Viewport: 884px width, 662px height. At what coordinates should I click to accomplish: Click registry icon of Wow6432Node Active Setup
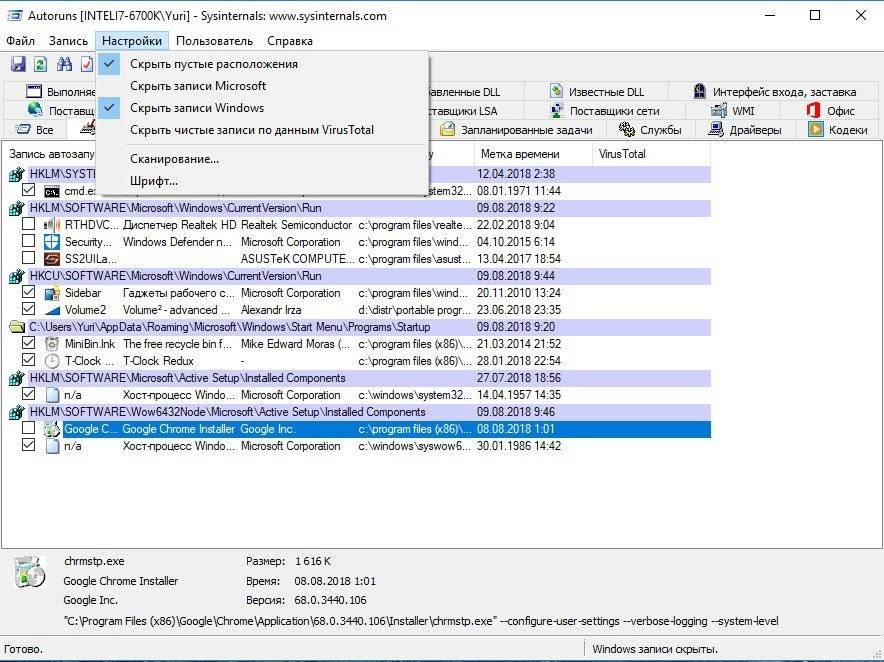(x=17, y=412)
